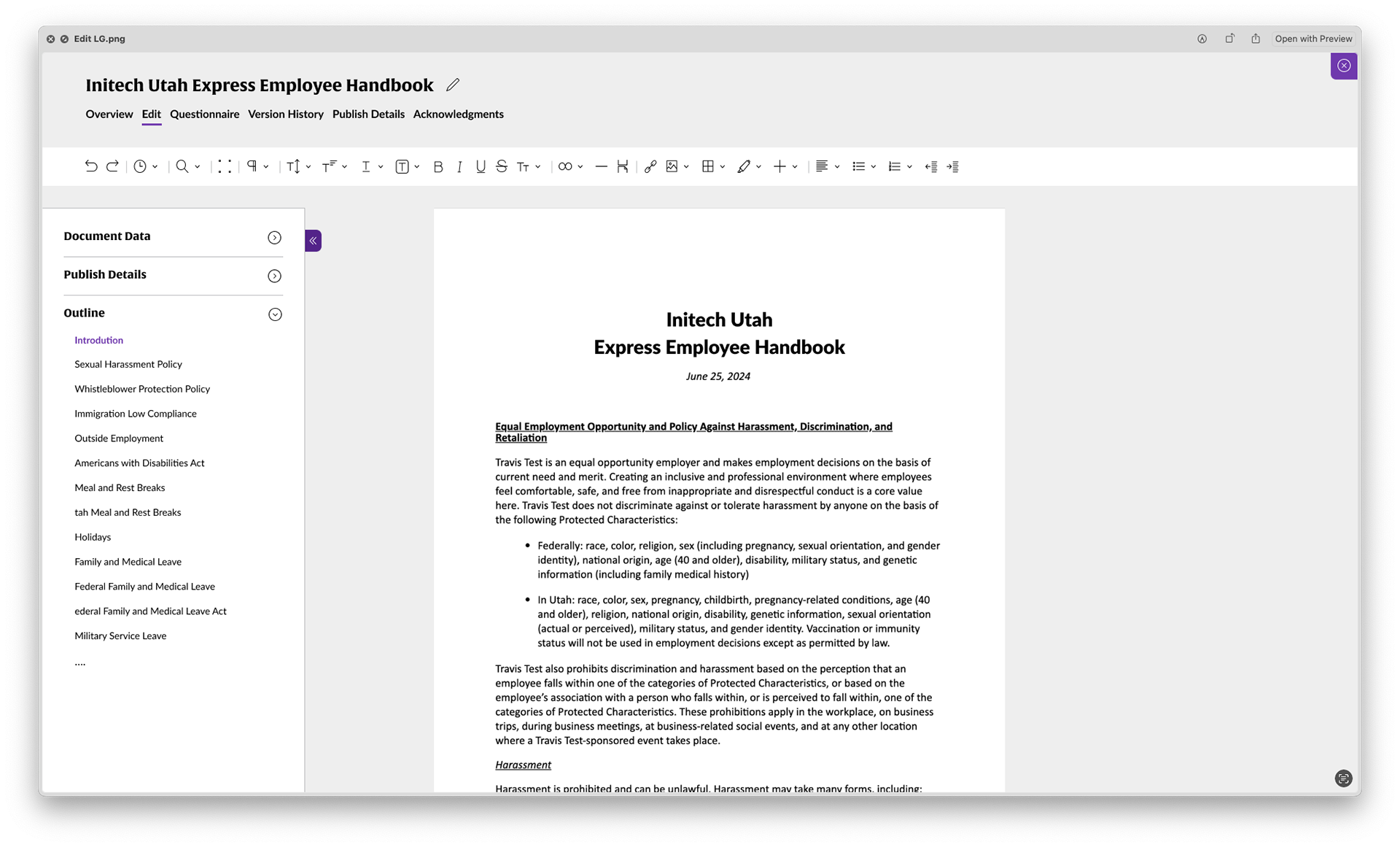Viewport: 1400px width, 847px height.
Task: Click the insert image icon
Action: click(672, 166)
